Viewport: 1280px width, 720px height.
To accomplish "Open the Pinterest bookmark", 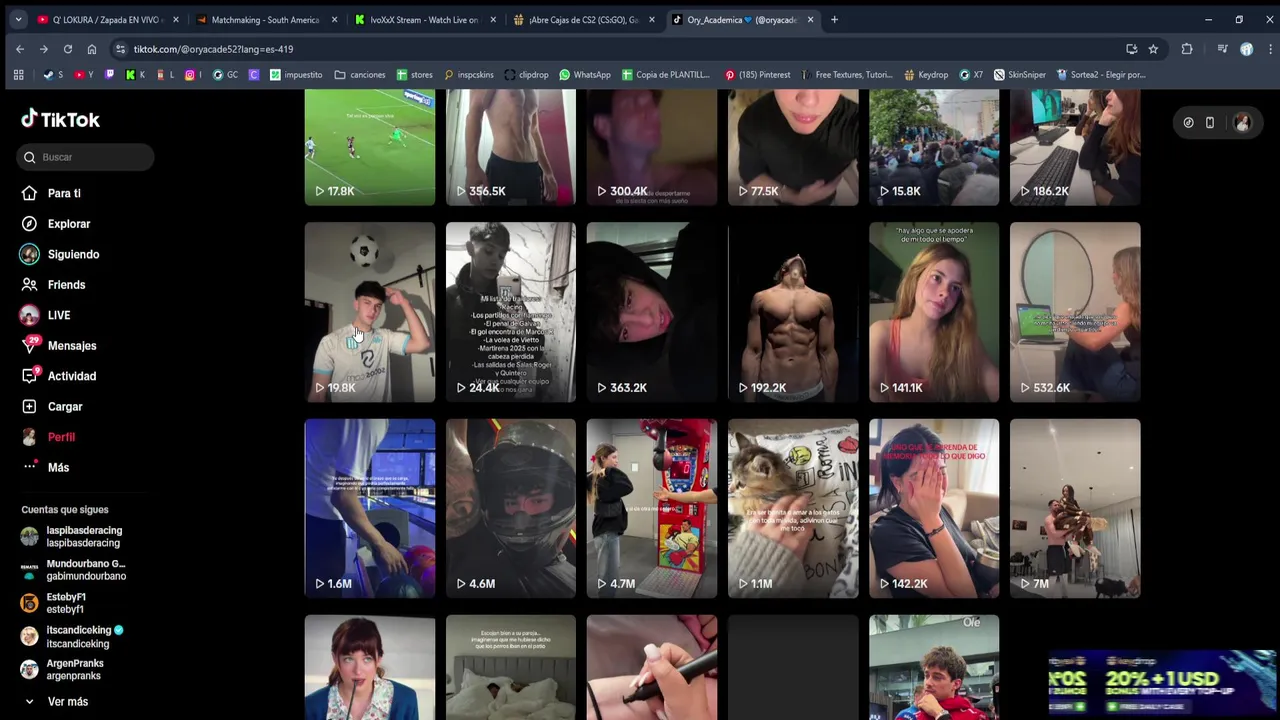I will click(x=757, y=75).
